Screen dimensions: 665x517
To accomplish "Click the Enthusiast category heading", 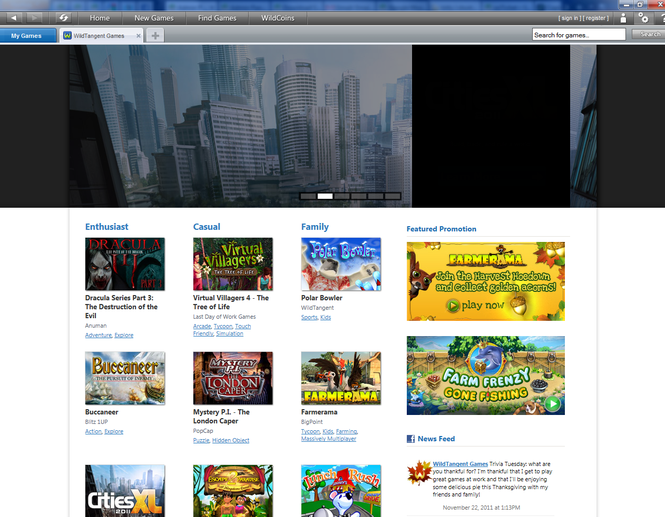I will (106, 227).
